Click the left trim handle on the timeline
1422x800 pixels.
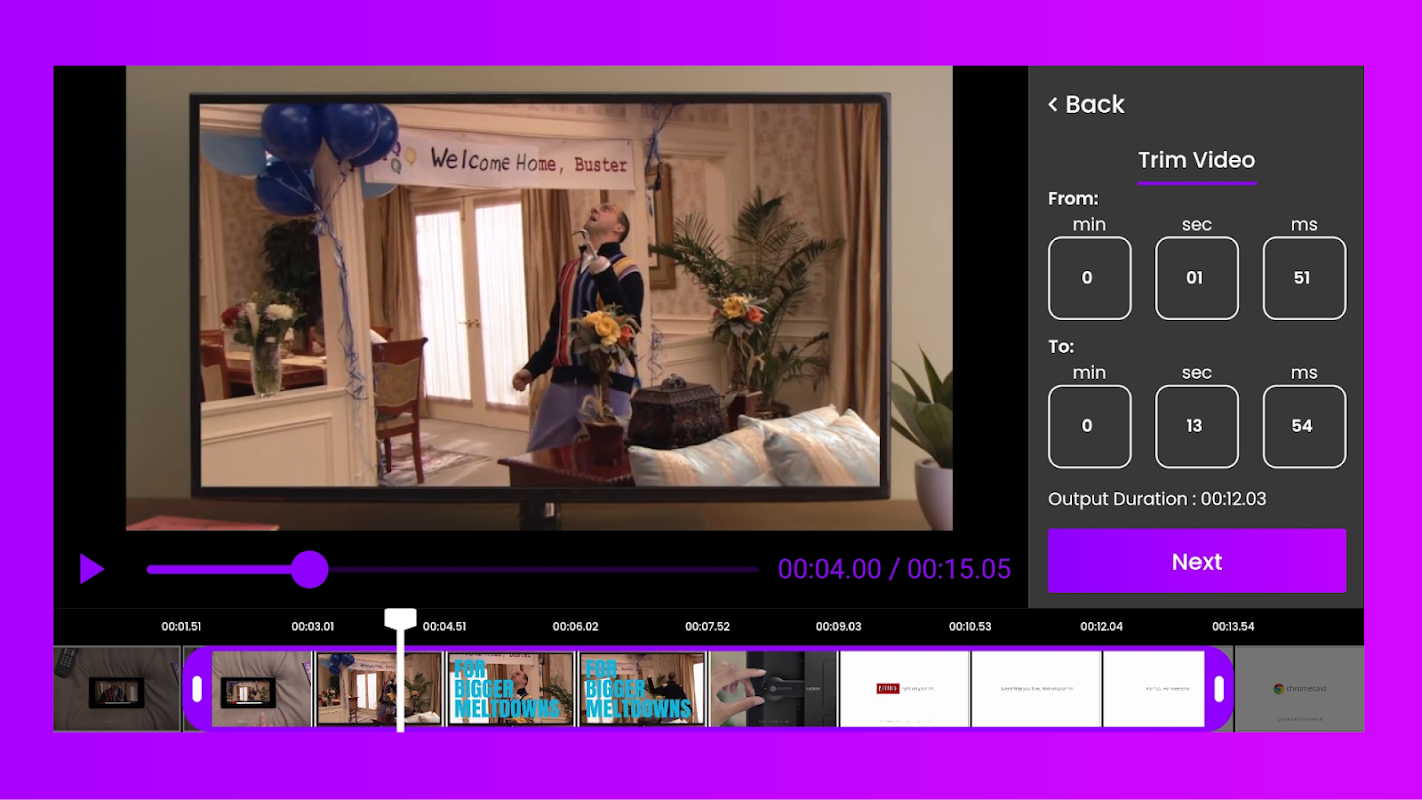coord(197,689)
